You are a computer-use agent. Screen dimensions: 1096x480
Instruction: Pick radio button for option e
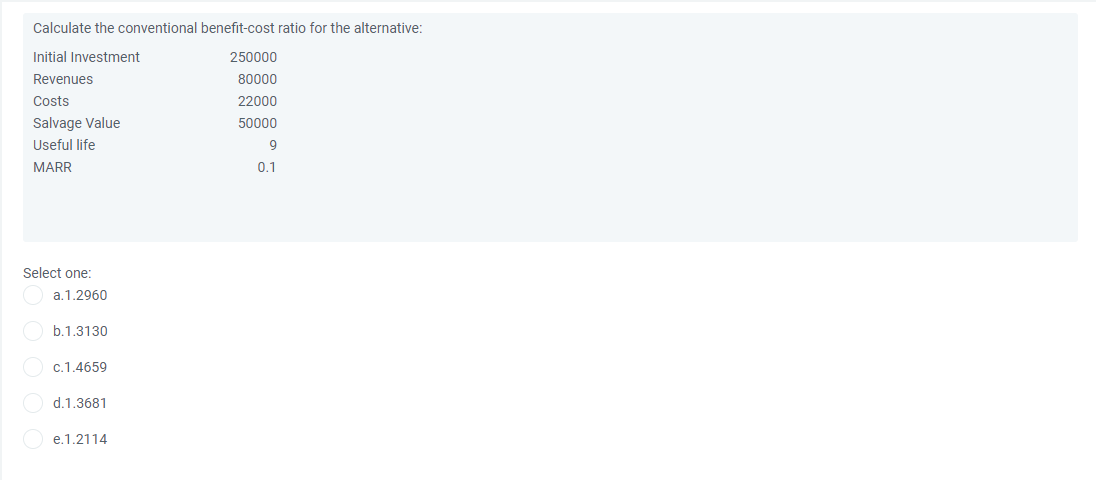point(33,439)
